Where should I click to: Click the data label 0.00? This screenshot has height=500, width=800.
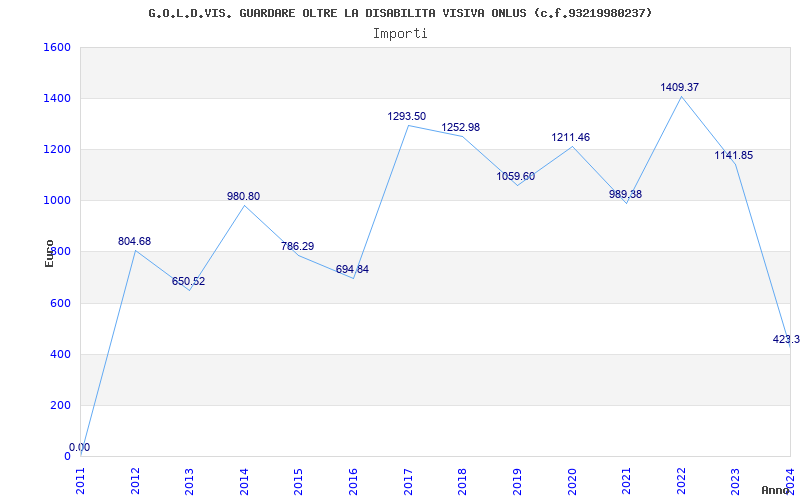click(80, 447)
